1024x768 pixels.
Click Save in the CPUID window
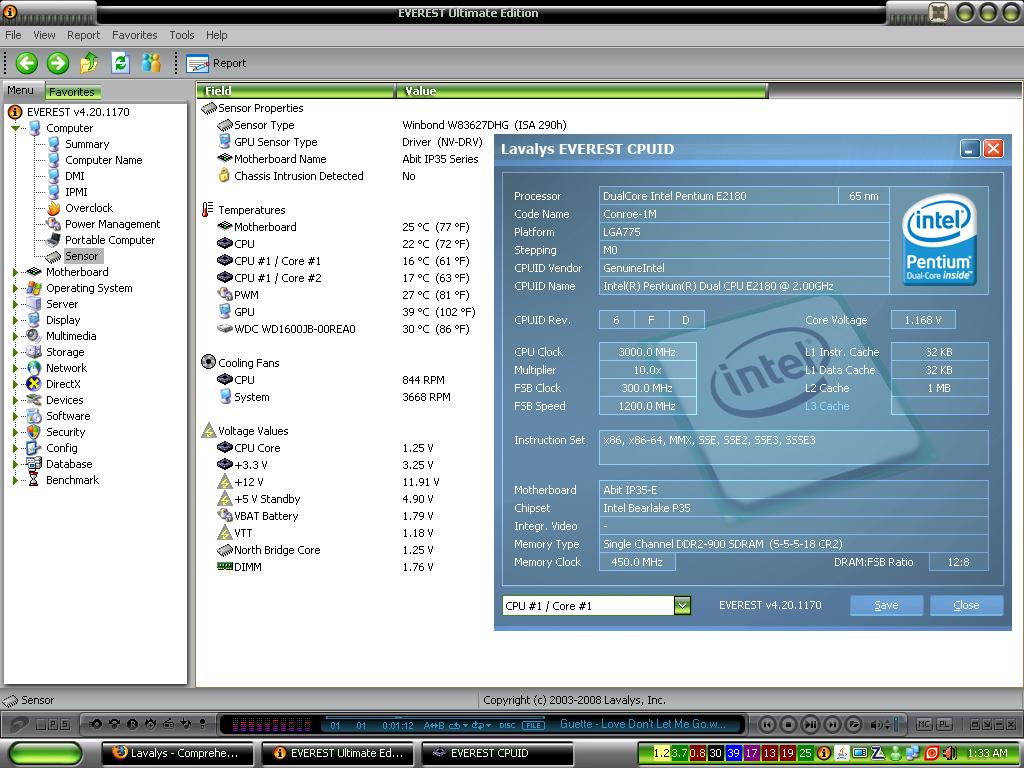tap(886, 605)
